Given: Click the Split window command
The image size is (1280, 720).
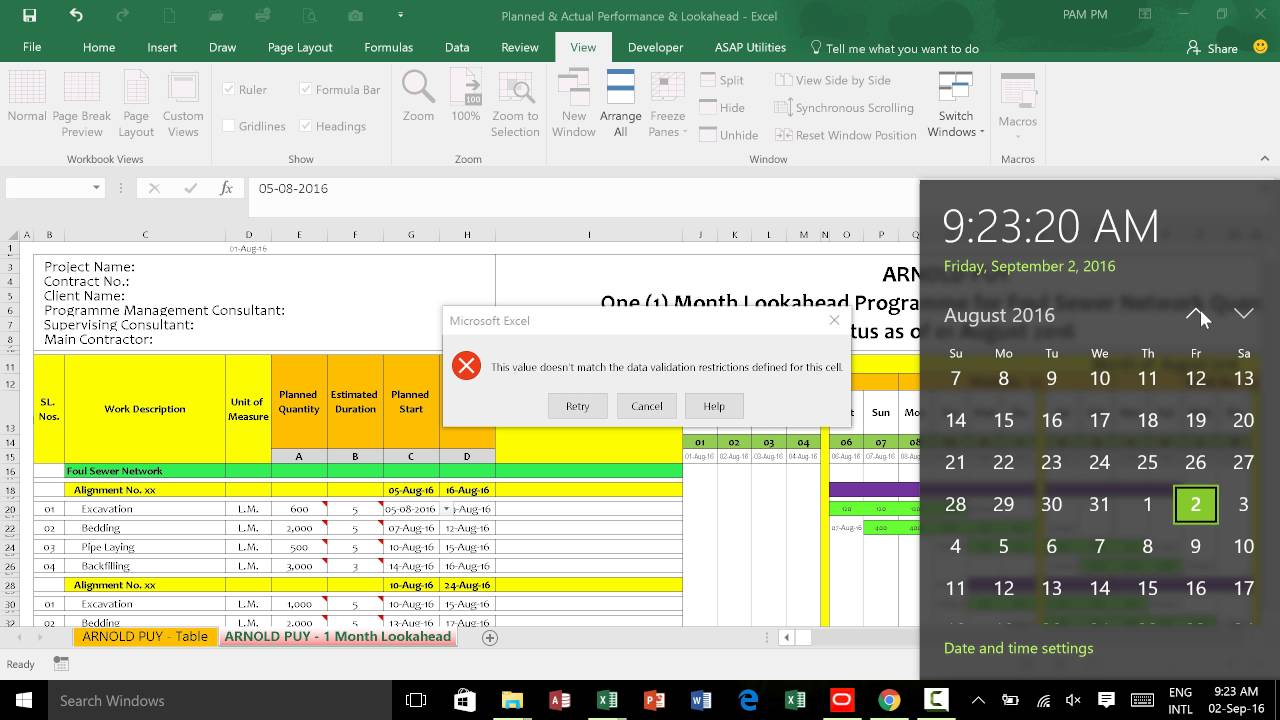Looking at the screenshot, I should pyautogui.click(x=722, y=80).
